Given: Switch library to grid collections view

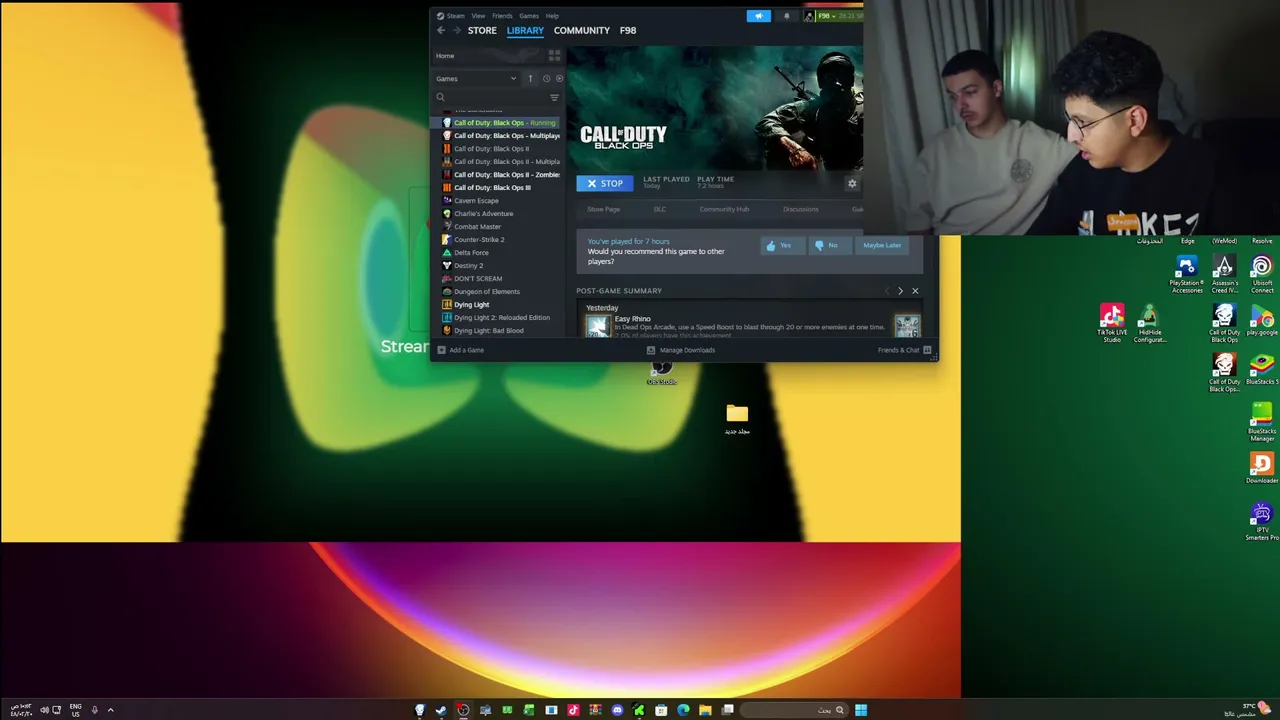Looking at the screenshot, I should click(x=554, y=56).
